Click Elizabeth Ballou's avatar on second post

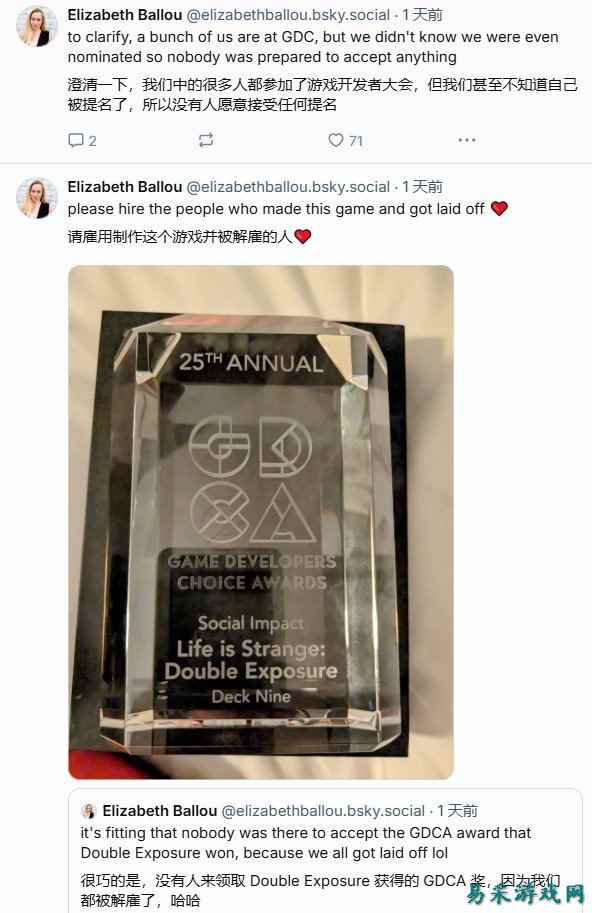coord(37,199)
